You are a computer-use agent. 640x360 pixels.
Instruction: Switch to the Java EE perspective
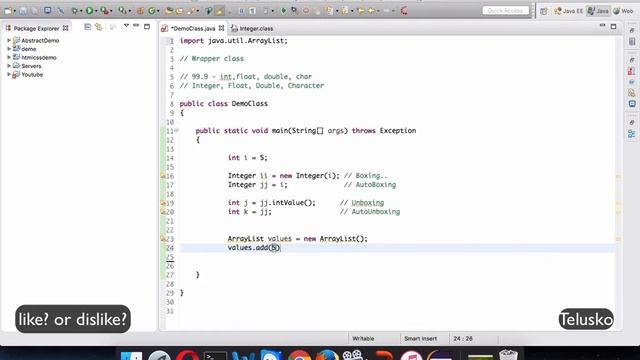coord(569,11)
